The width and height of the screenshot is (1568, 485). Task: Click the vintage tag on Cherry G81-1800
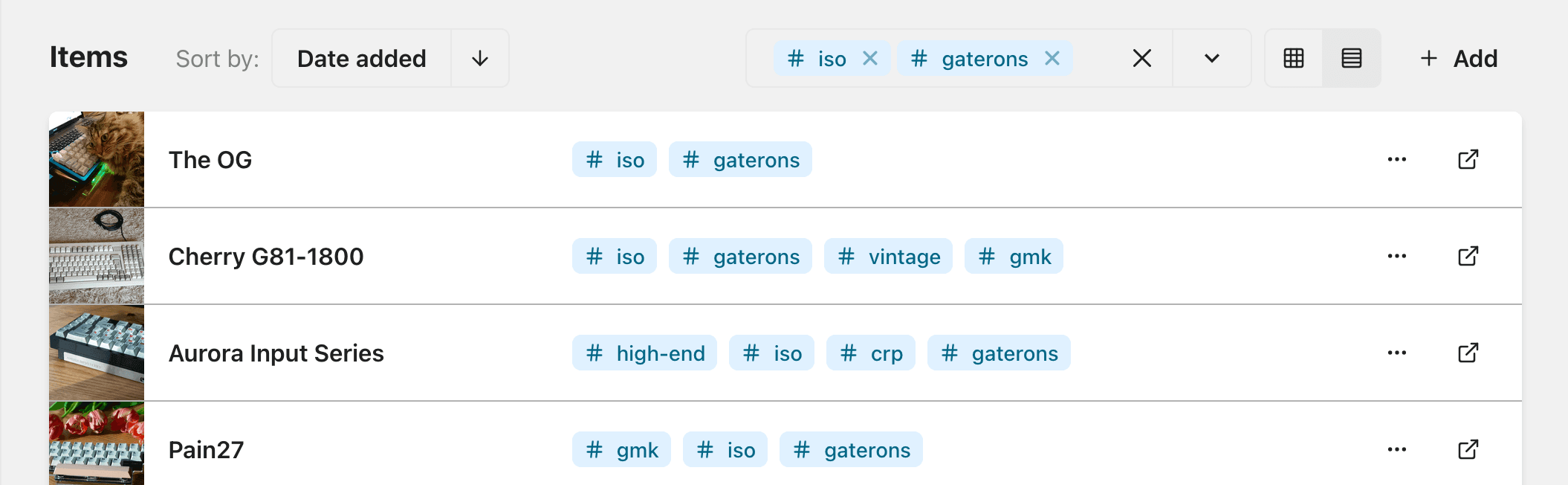click(888, 257)
